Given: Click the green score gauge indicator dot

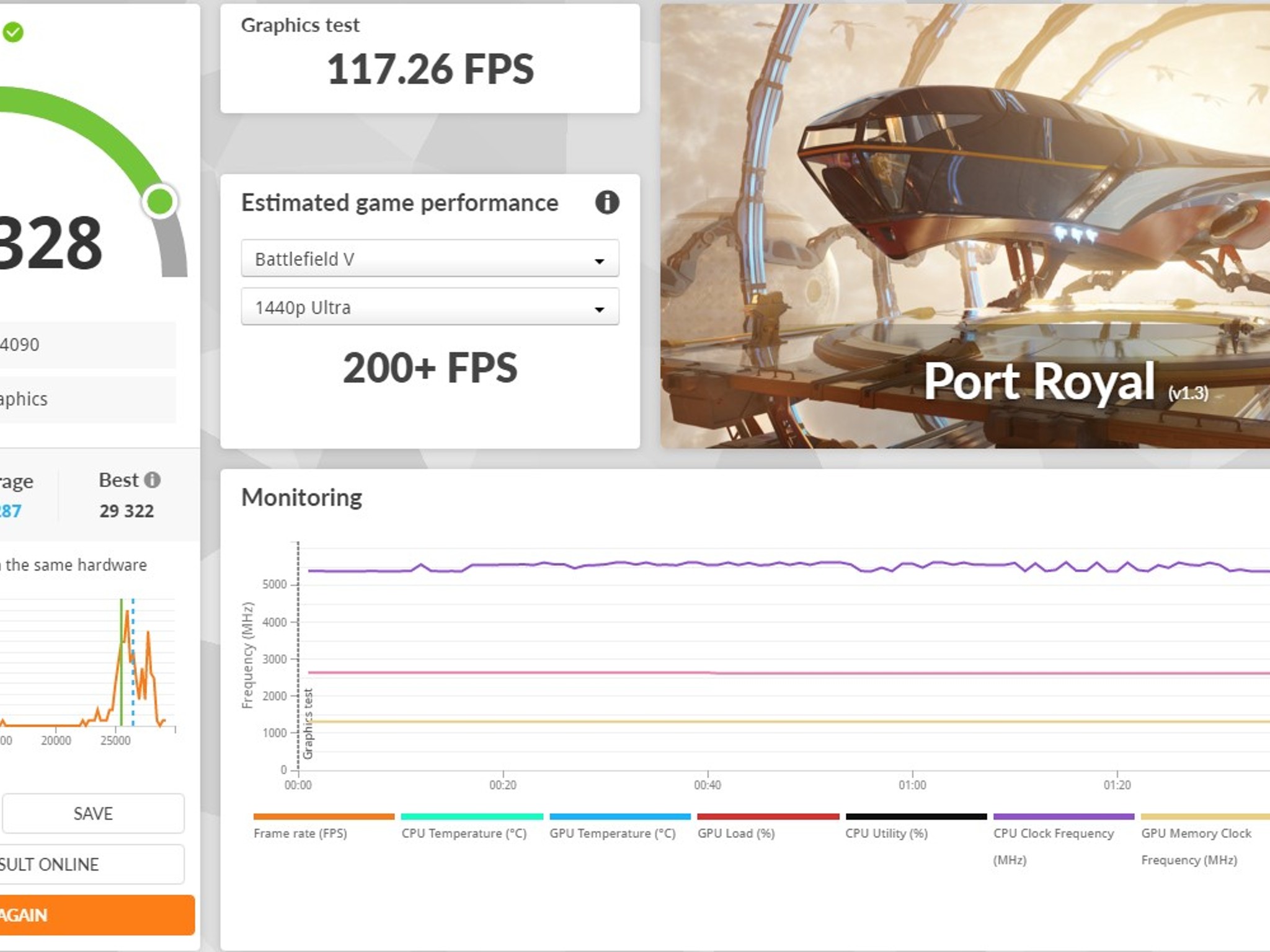Looking at the screenshot, I should 160,201.
